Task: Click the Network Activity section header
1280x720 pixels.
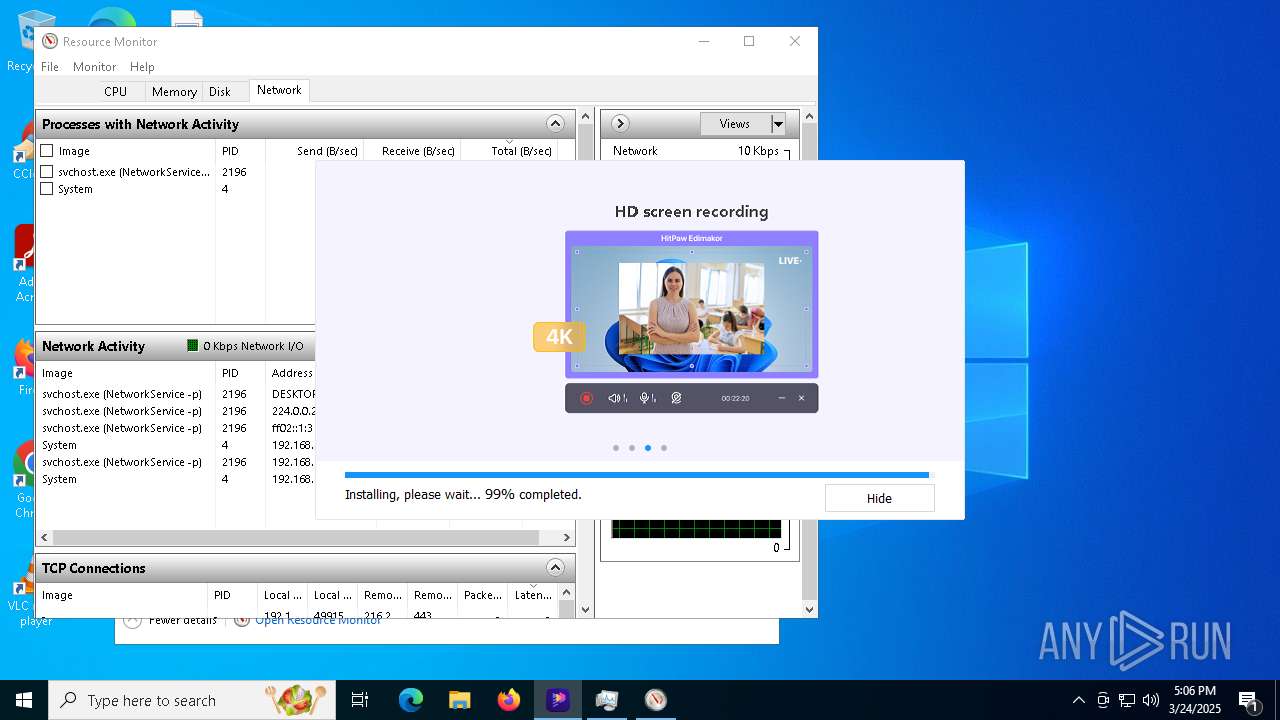Action: coord(176,346)
